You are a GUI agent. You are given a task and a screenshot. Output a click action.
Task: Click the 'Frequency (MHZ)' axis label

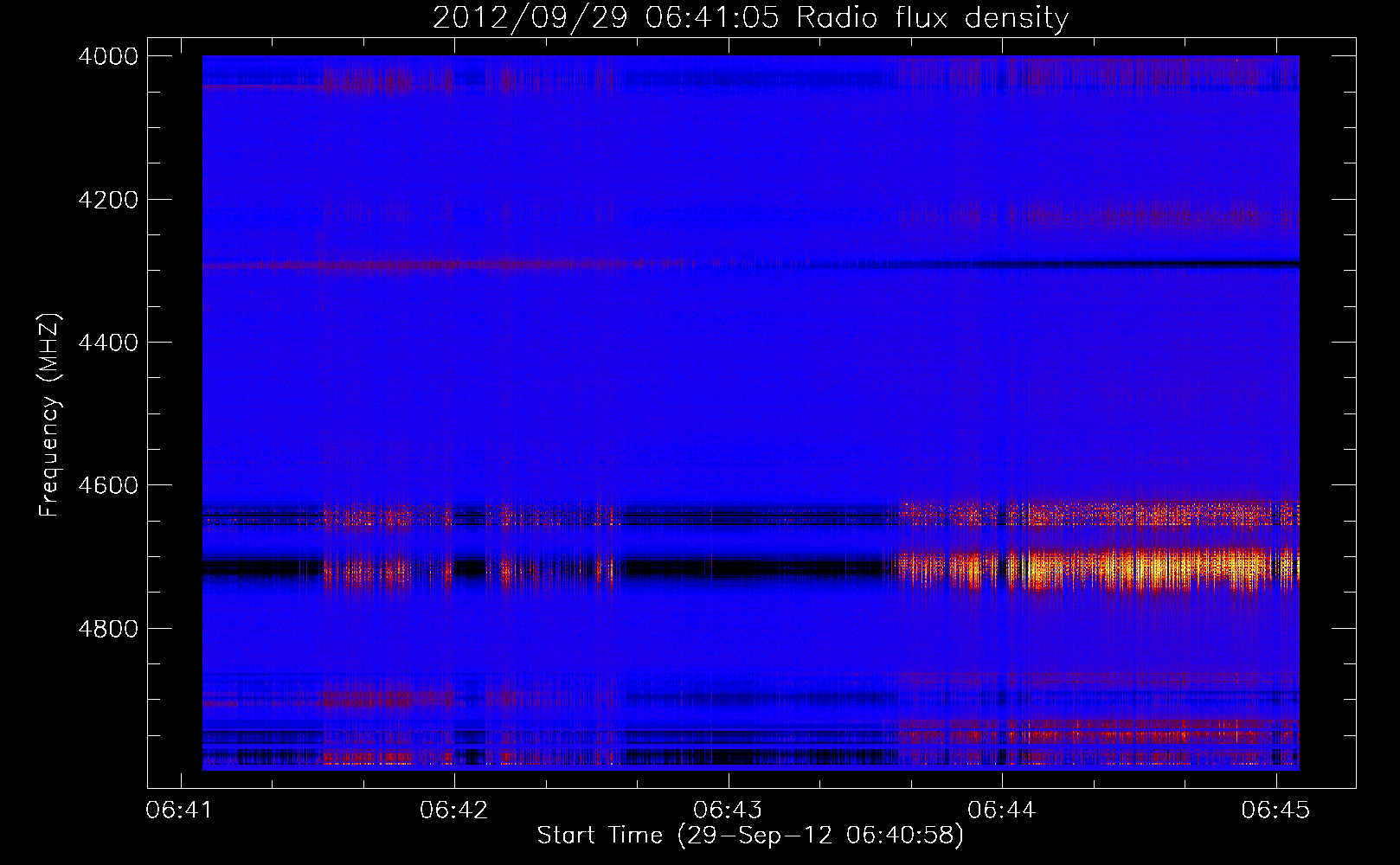50,415
